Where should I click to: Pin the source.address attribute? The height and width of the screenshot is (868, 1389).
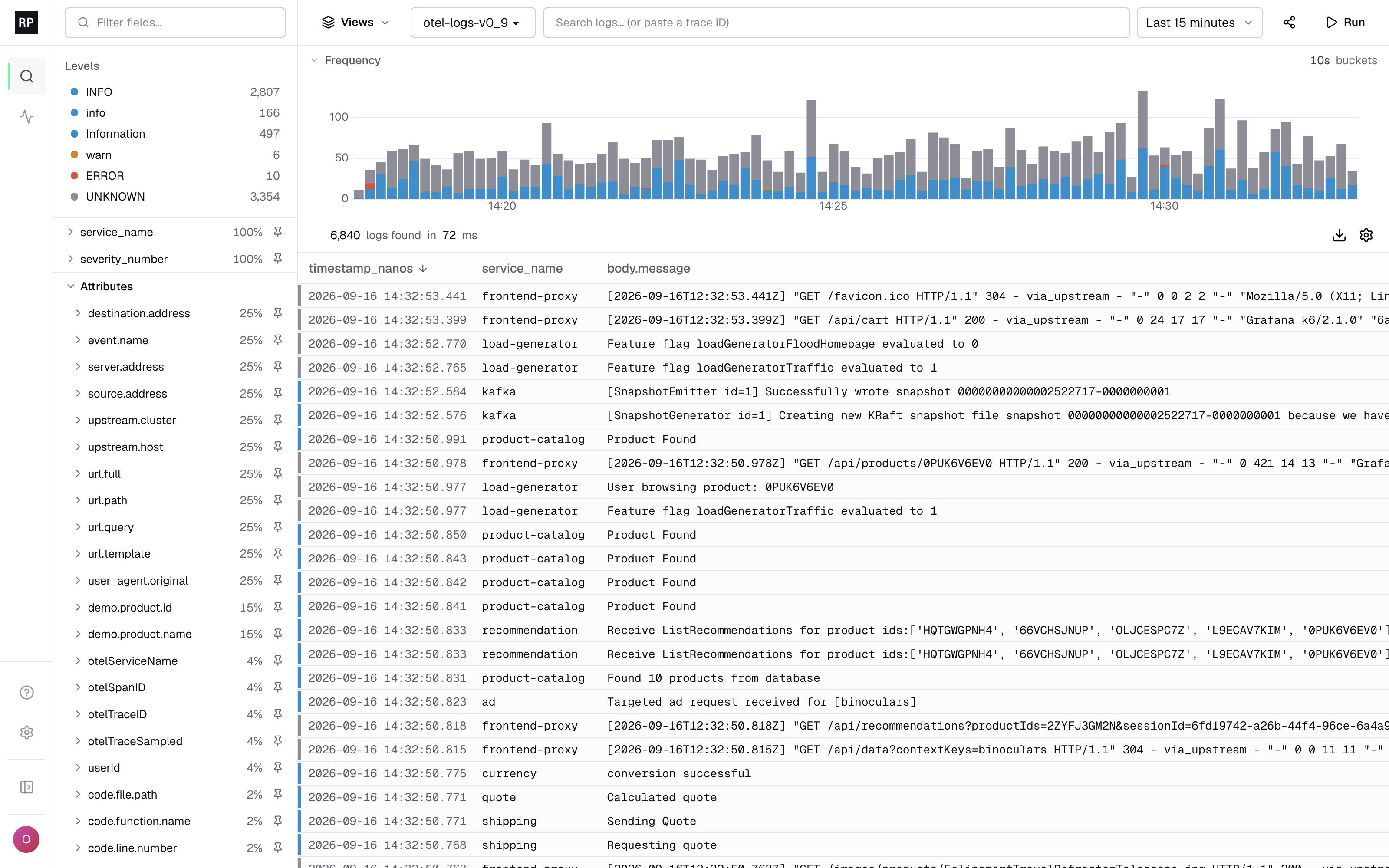(278, 393)
